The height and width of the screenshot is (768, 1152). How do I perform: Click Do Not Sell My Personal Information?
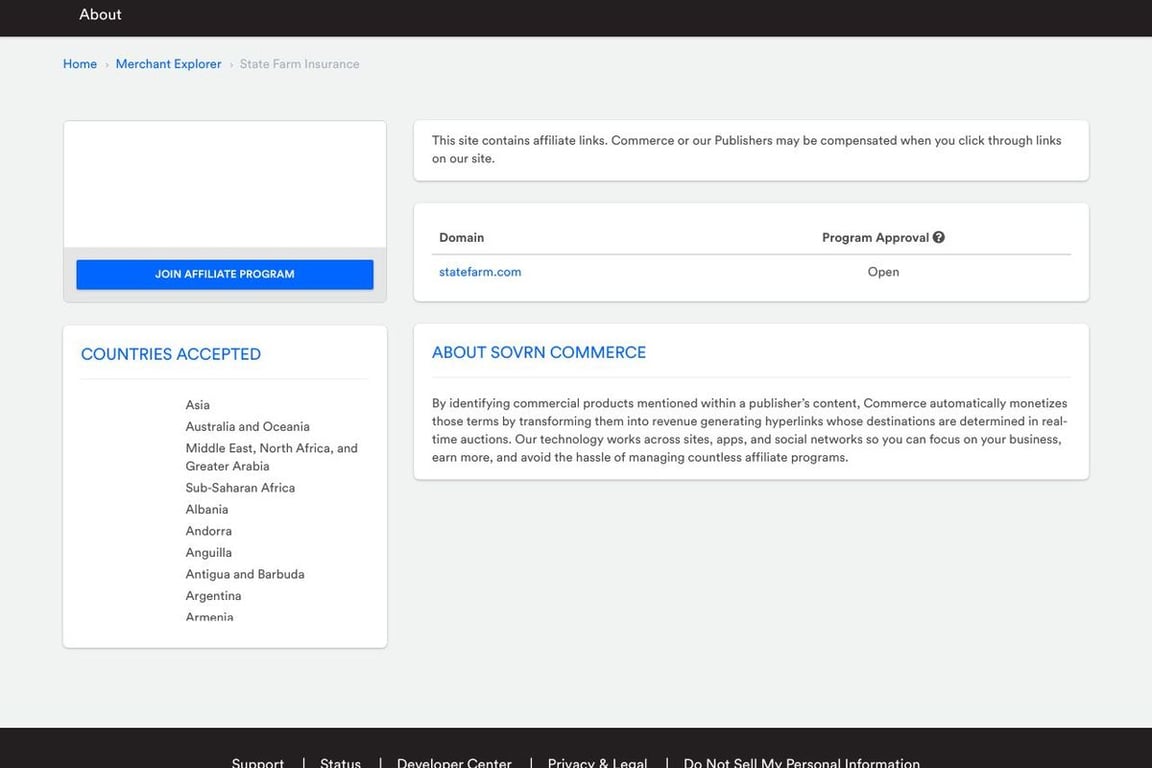(801, 763)
